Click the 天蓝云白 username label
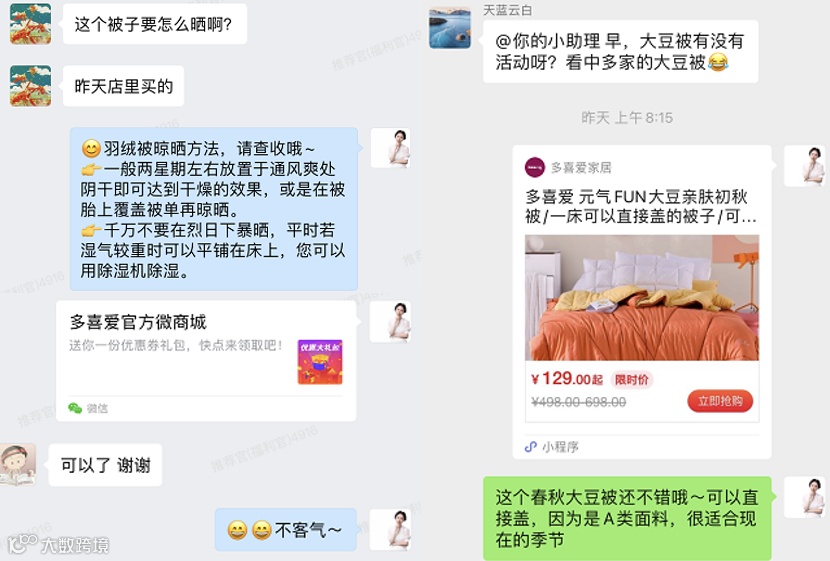Viewport: 830px width, 561px height. 507,10
